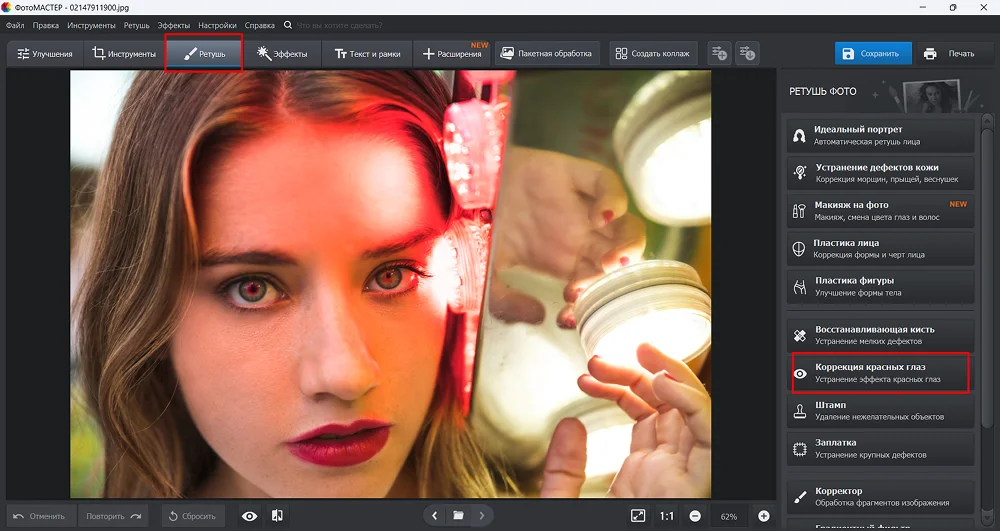Select Идеальный портрет tool
The image size is (1000, 531).
point(880,135)
